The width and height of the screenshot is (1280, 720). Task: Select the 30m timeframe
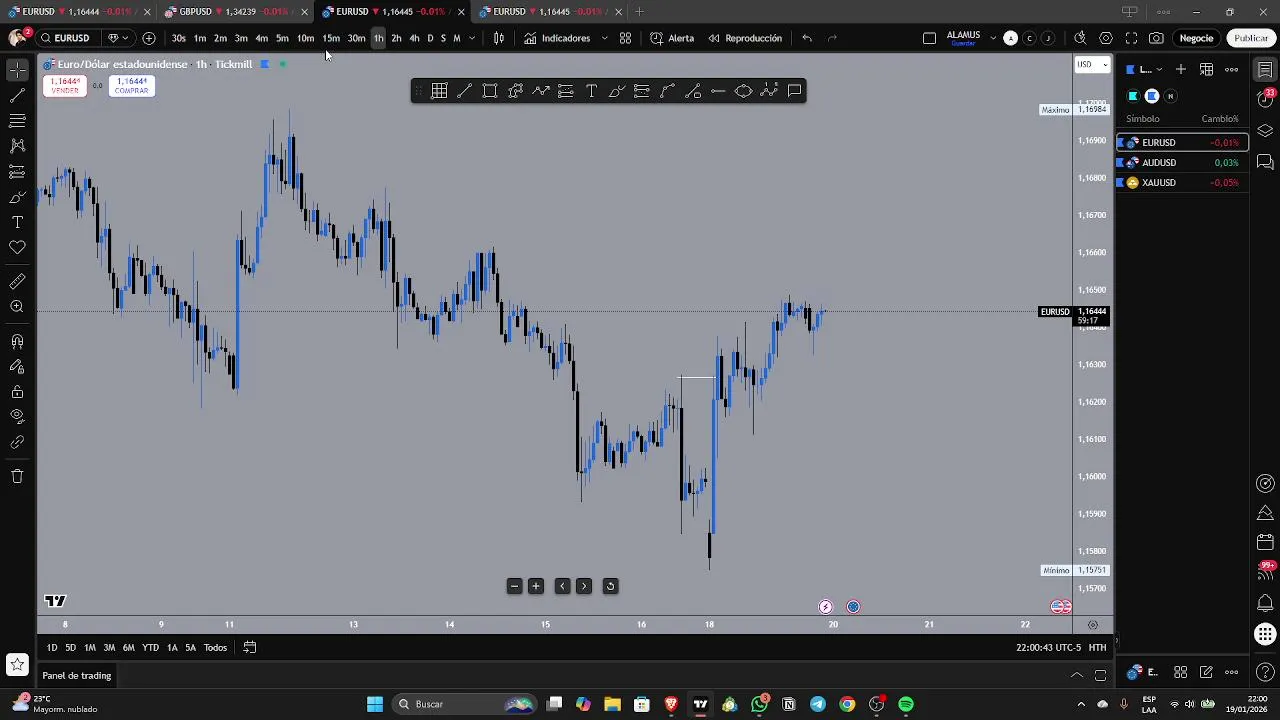point(356,38)
